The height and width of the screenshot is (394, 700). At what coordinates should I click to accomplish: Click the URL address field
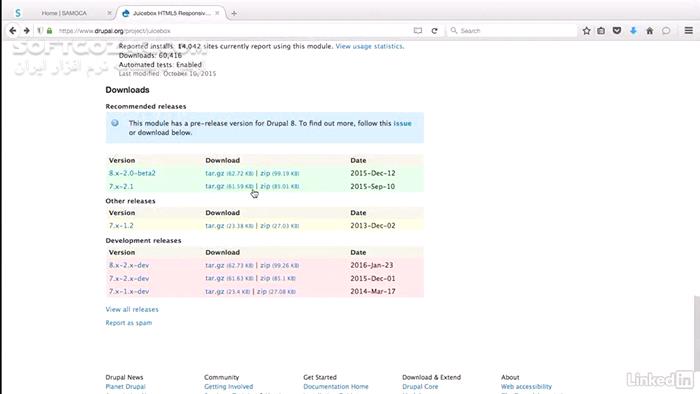coord(232,31)
